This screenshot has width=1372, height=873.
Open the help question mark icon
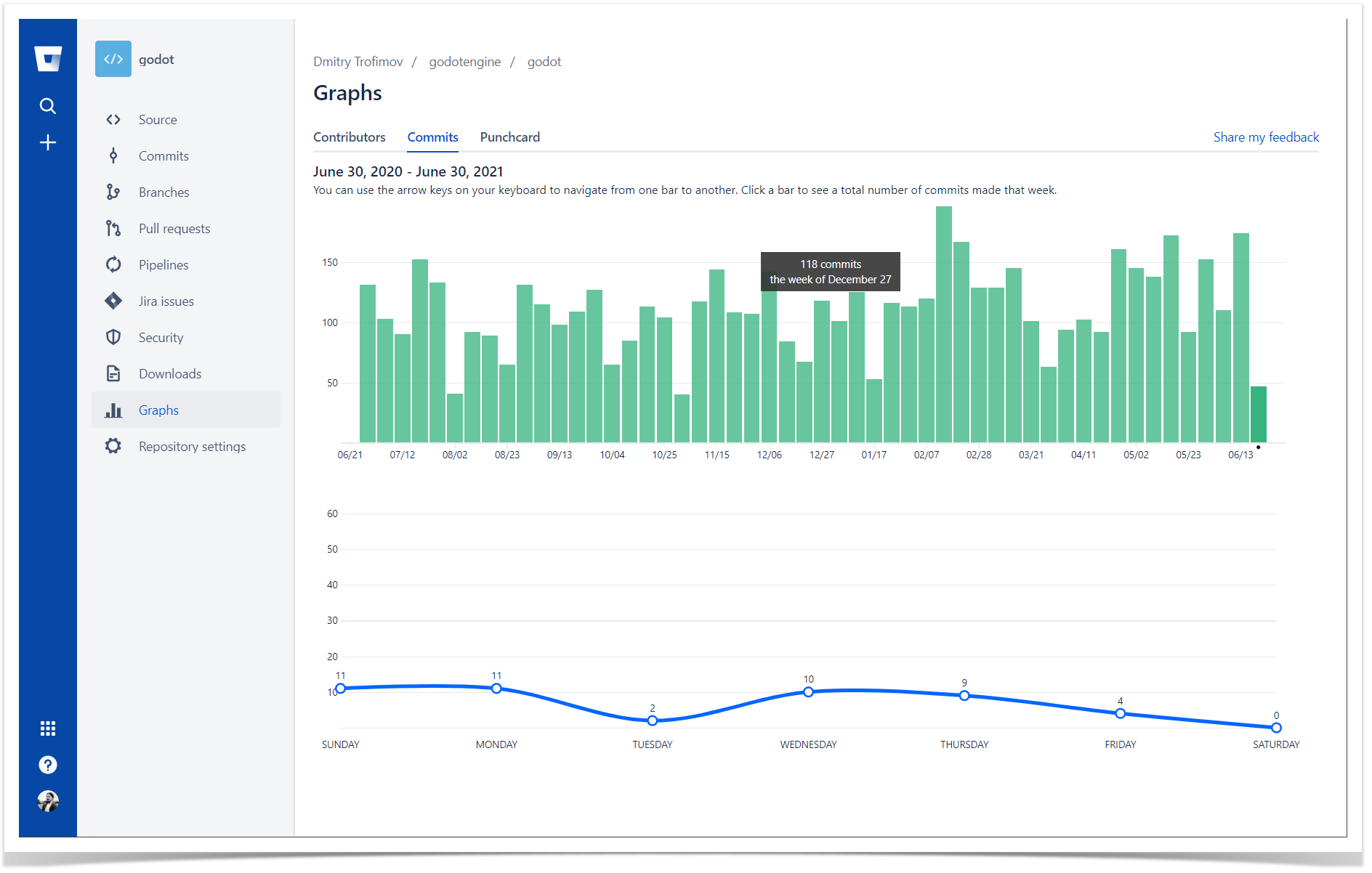point(48,765)
